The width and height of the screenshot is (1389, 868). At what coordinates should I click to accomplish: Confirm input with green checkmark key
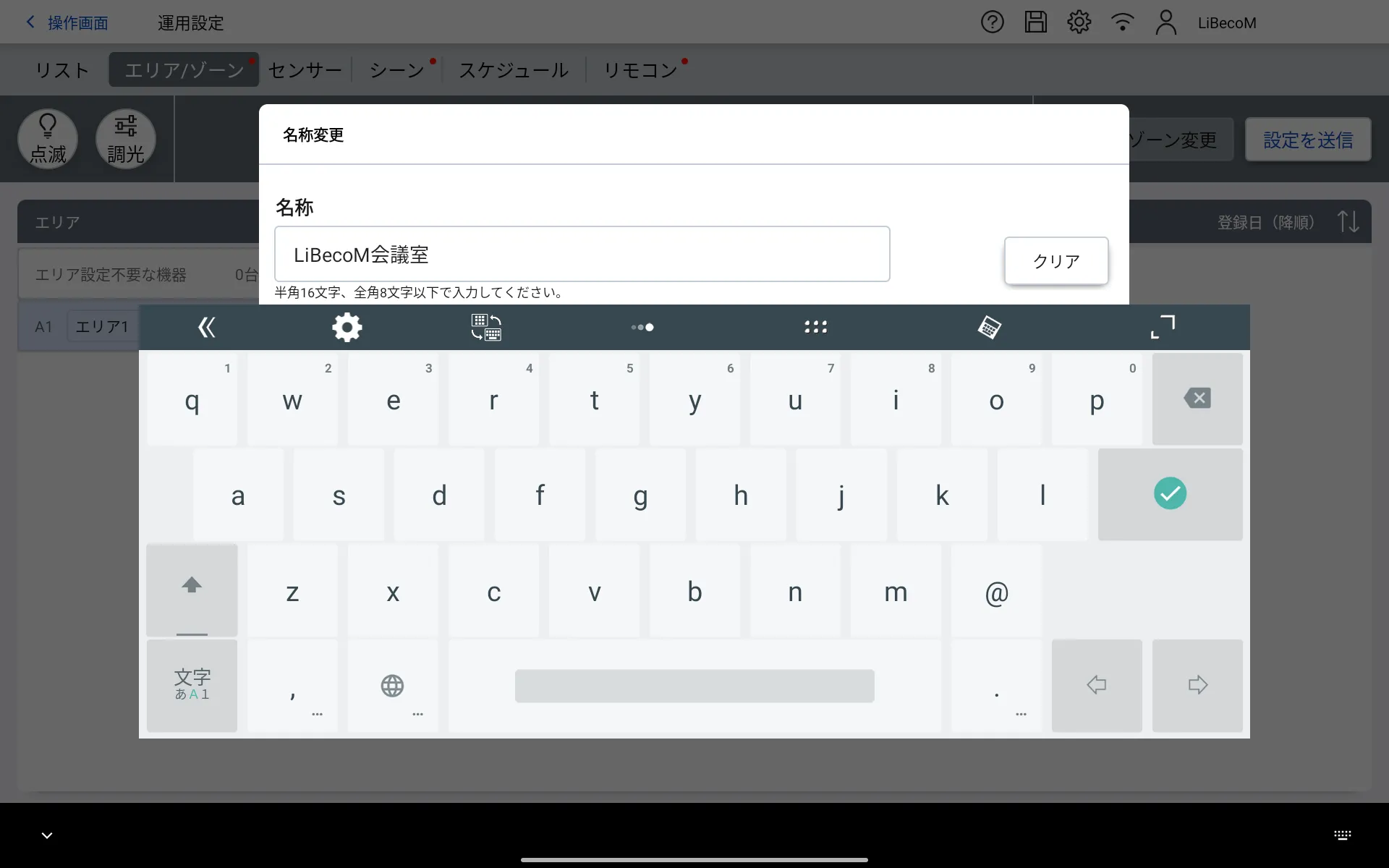[1169, 494]
